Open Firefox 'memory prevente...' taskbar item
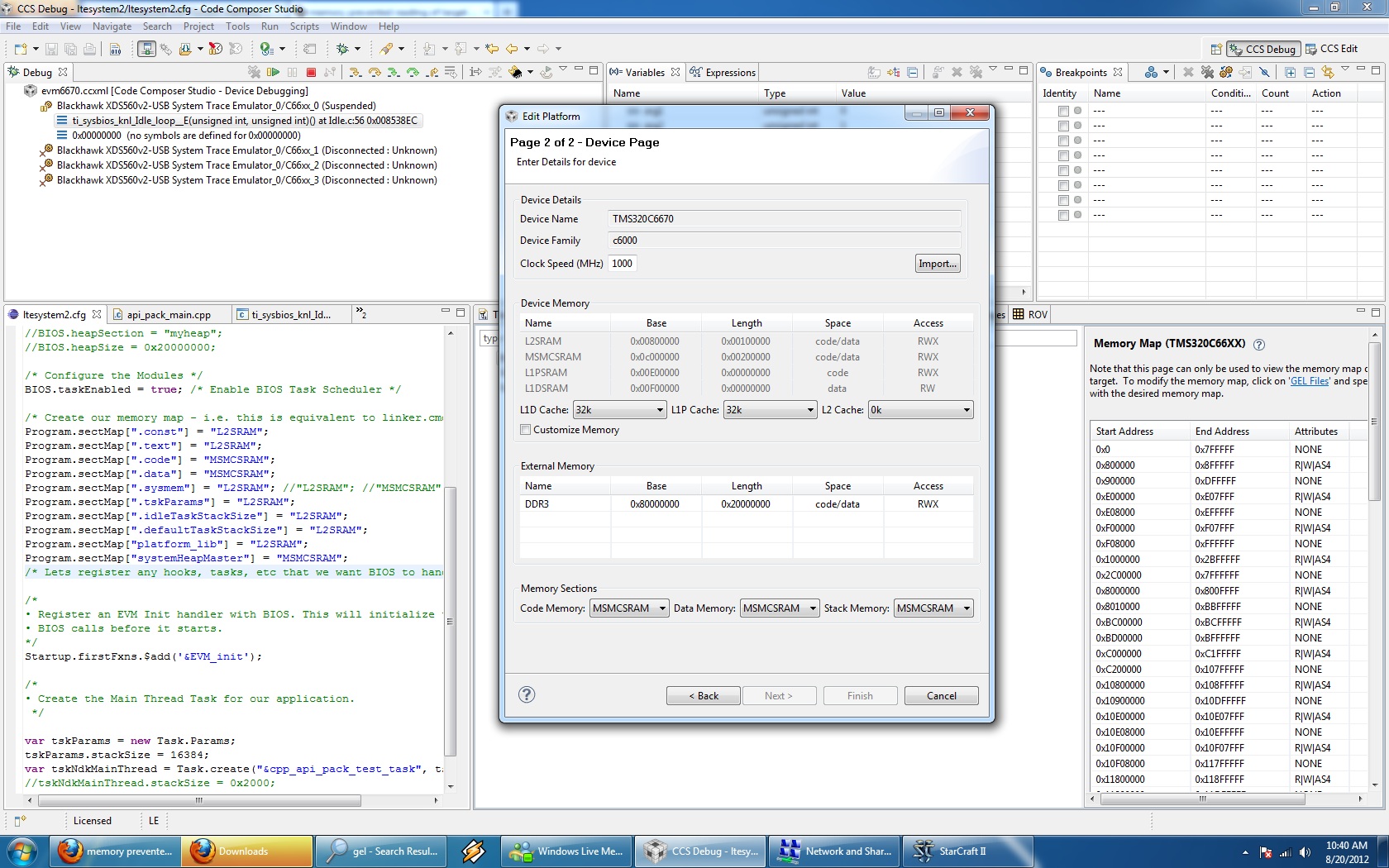Image resolution: width=1389 pixels, height=868 pixels. coord(116,851)
